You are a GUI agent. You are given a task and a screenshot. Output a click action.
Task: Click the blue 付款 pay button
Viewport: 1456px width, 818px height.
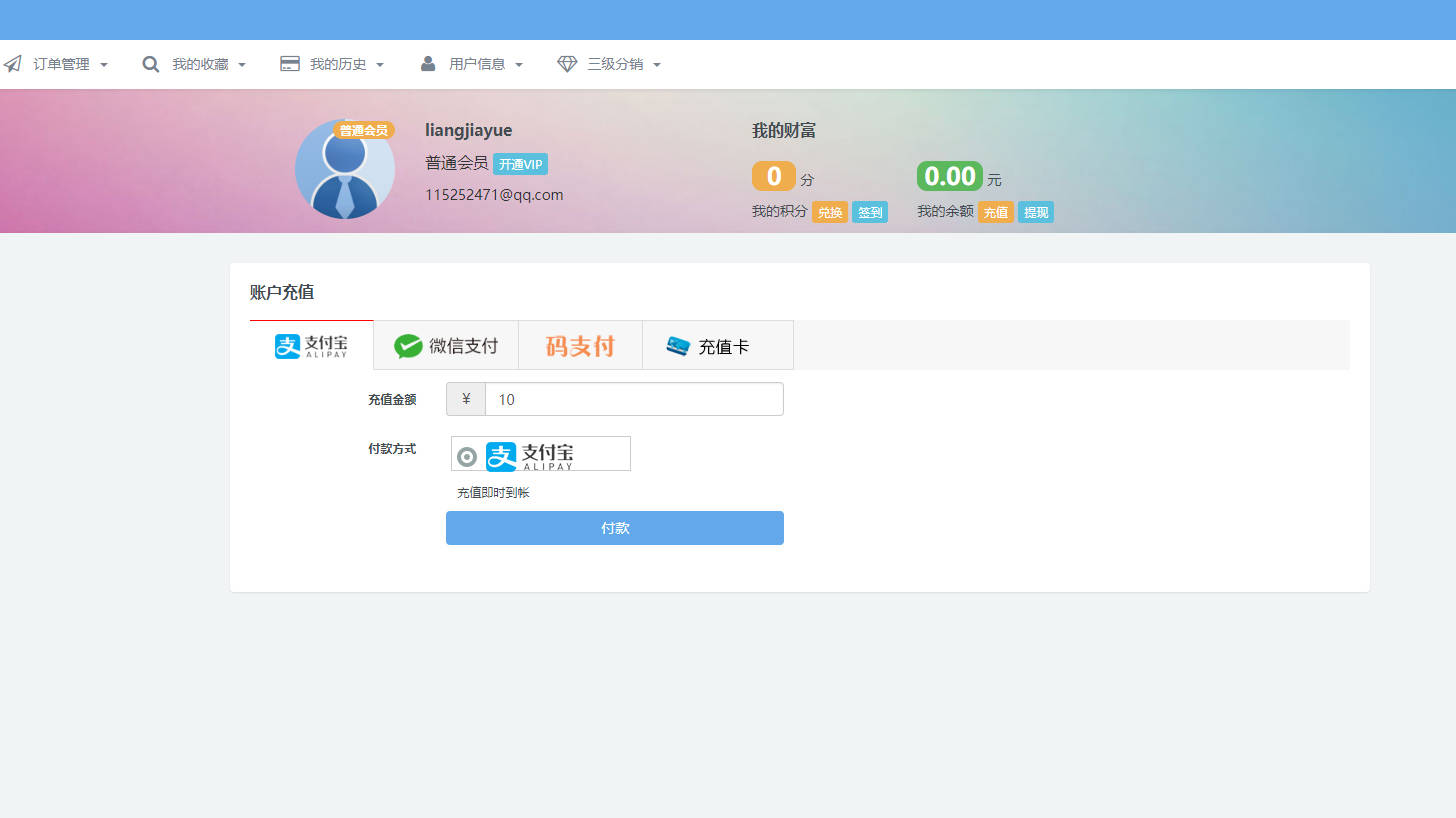(x=615, y=528)
